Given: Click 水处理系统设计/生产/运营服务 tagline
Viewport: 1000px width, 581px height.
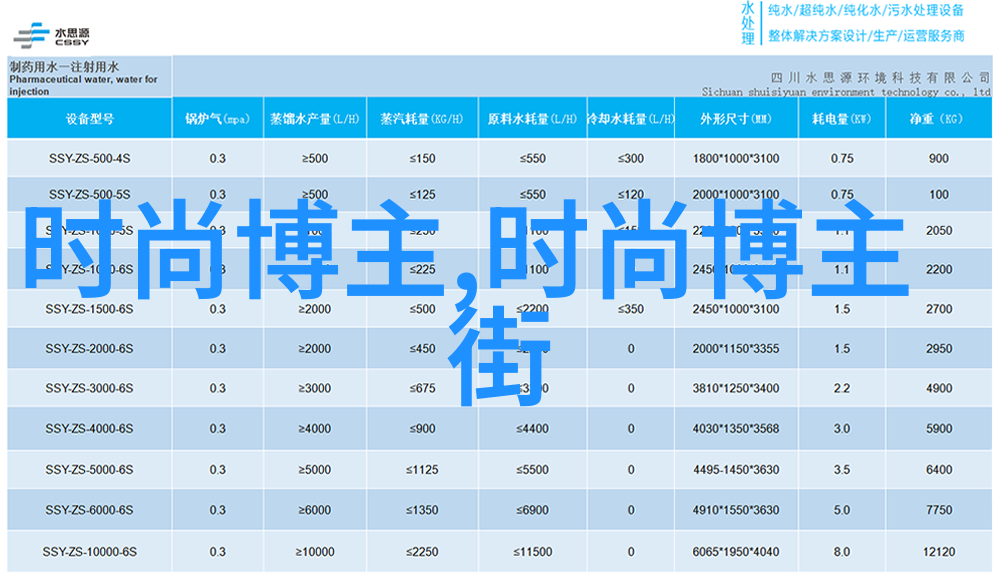Looking at the screenshot, I should coord(866,36).
